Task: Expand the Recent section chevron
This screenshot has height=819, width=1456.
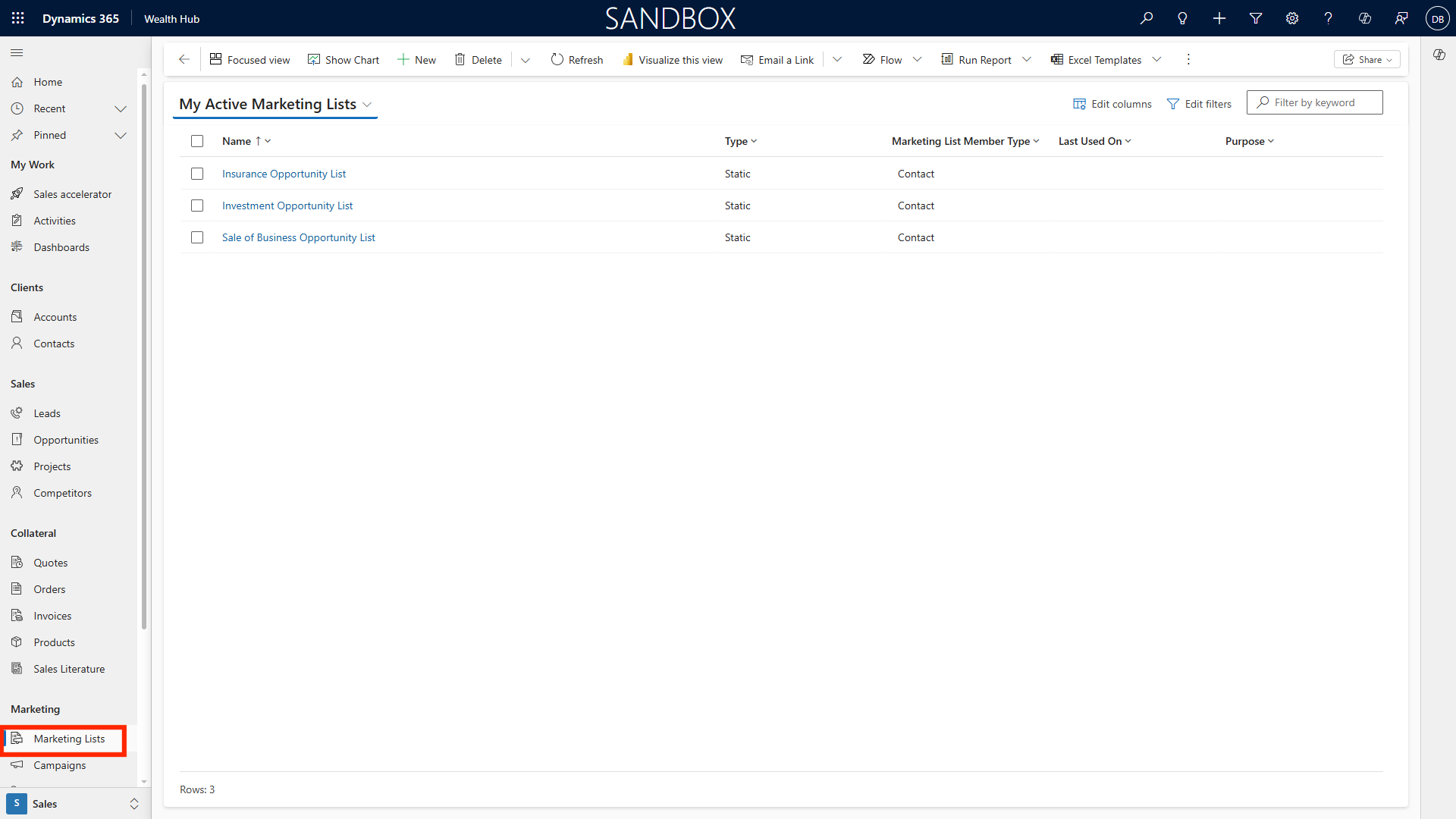Action: coord(120,108)
